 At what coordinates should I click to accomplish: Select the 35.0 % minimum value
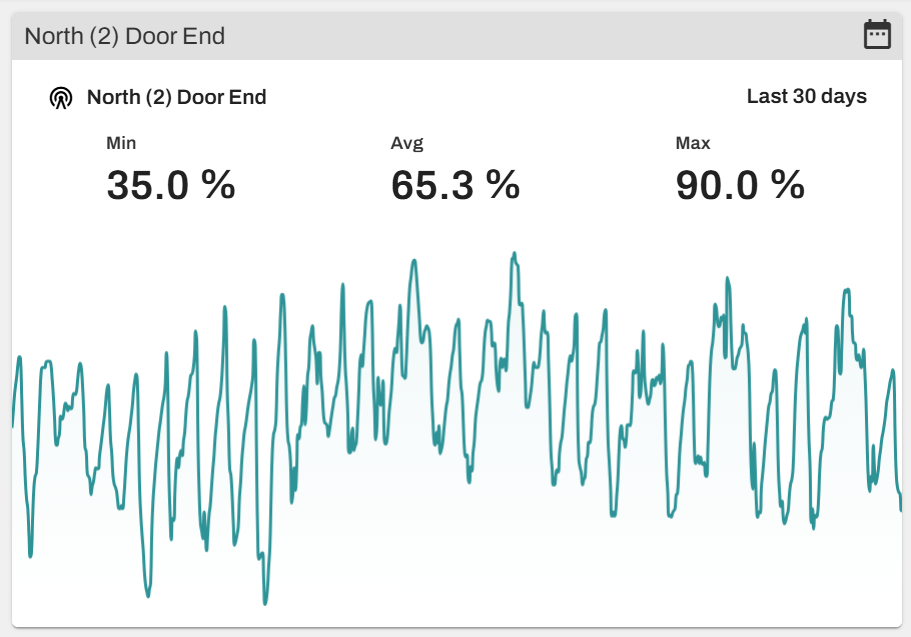(170, 185)
